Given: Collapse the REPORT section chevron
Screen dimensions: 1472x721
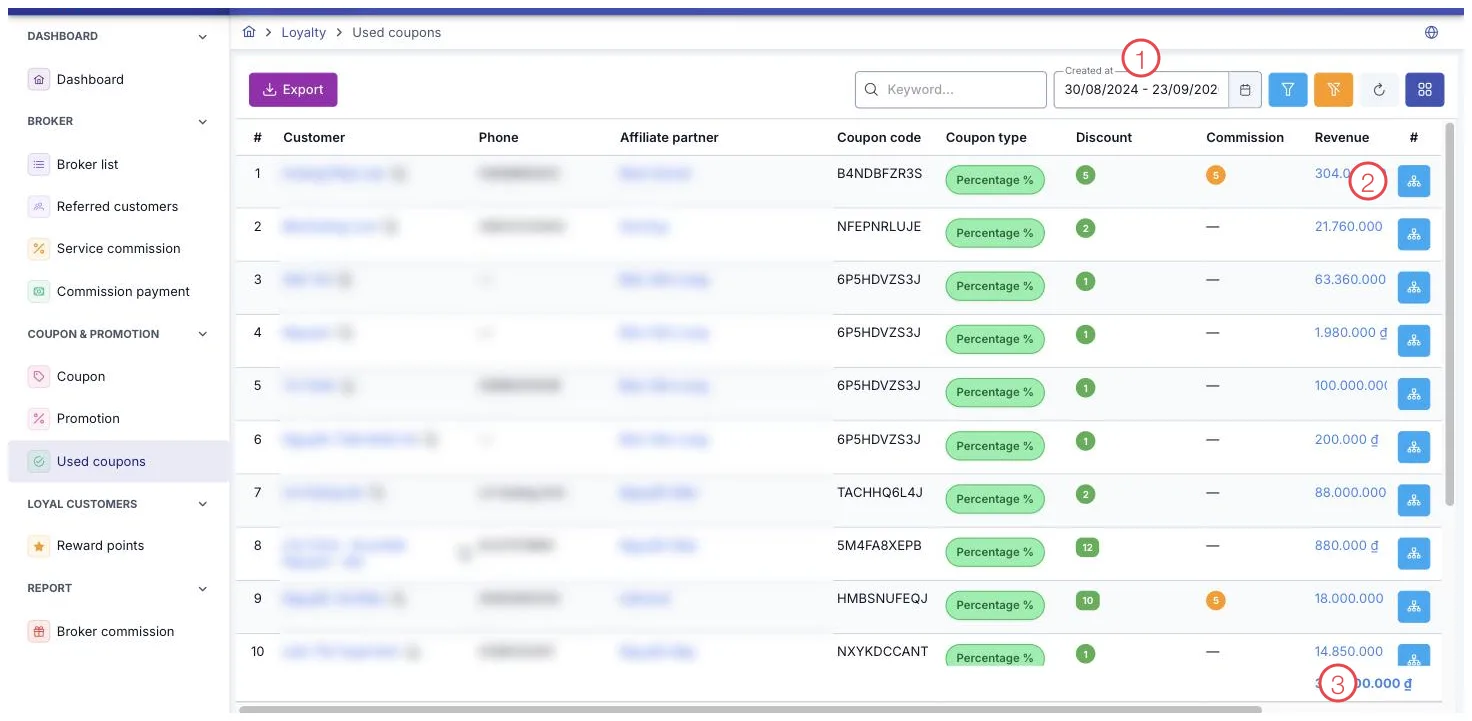Looking at the screenshot, I should 203,589.
